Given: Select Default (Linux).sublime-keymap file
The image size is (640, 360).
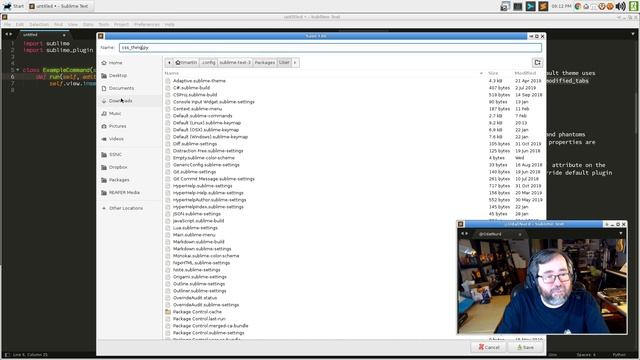Looking at the screenshot, I should (207, 123).
